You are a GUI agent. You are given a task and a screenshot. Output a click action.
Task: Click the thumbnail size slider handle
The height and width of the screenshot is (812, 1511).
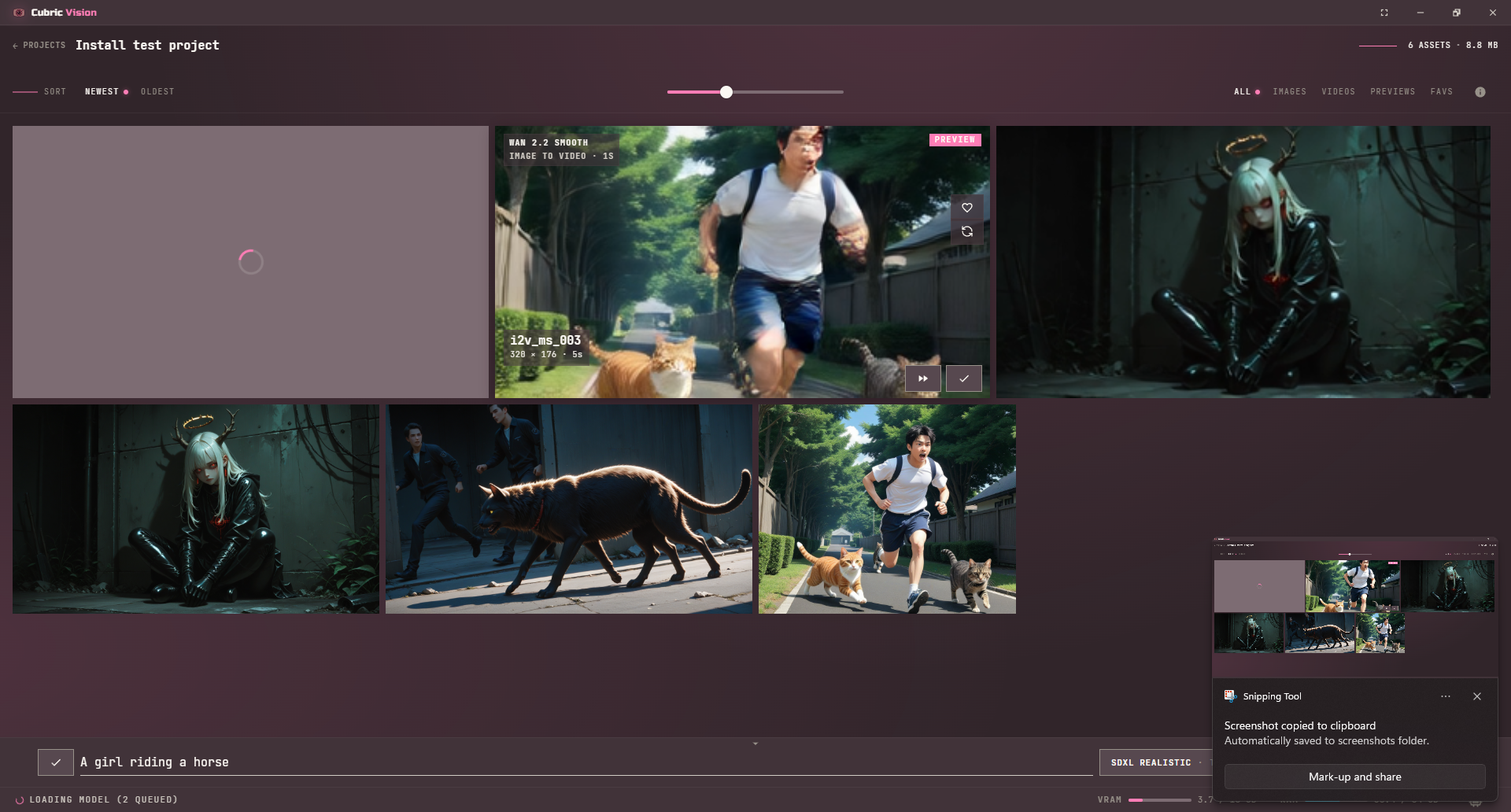point(726,92)
